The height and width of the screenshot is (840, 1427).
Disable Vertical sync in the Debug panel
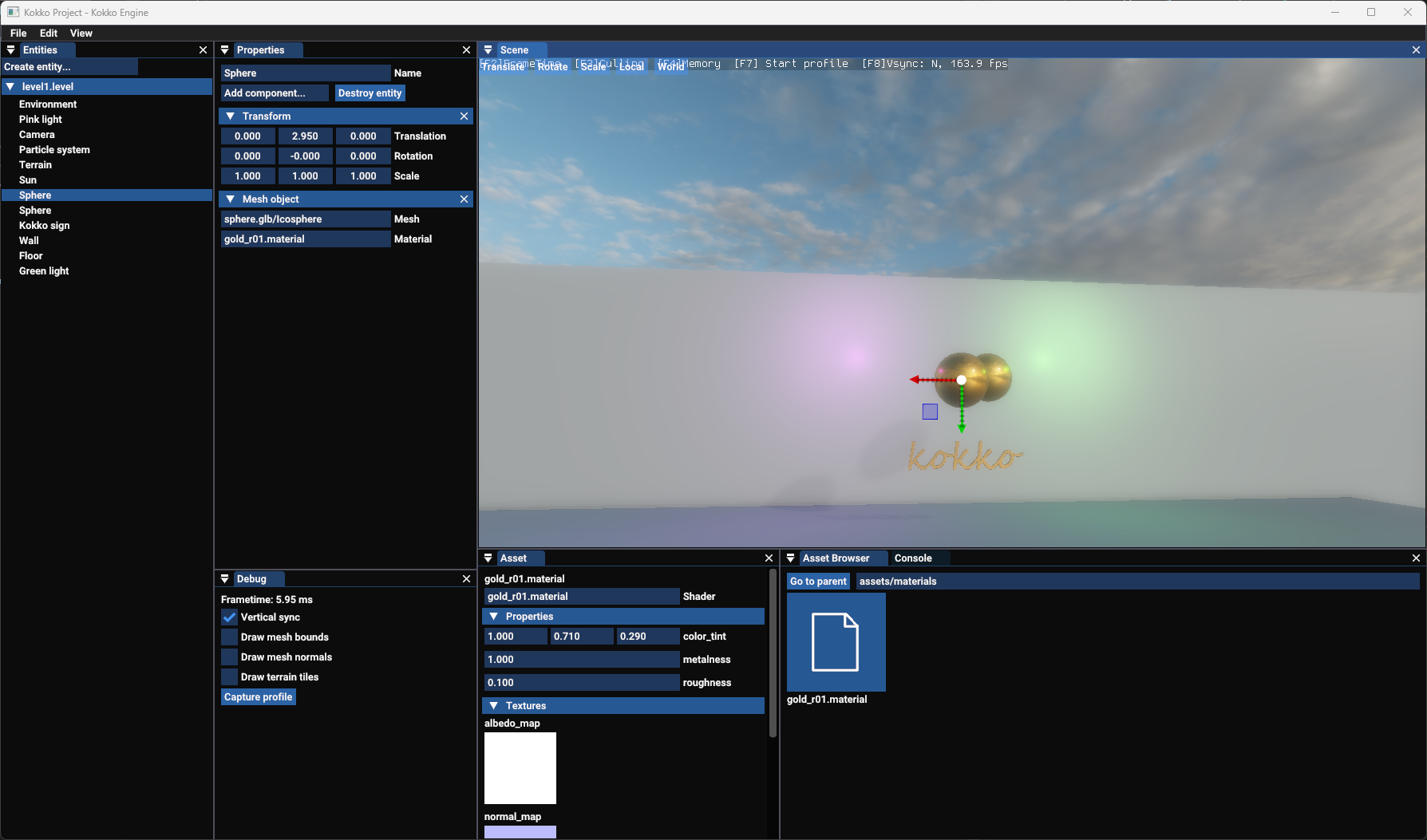[230, 617]
